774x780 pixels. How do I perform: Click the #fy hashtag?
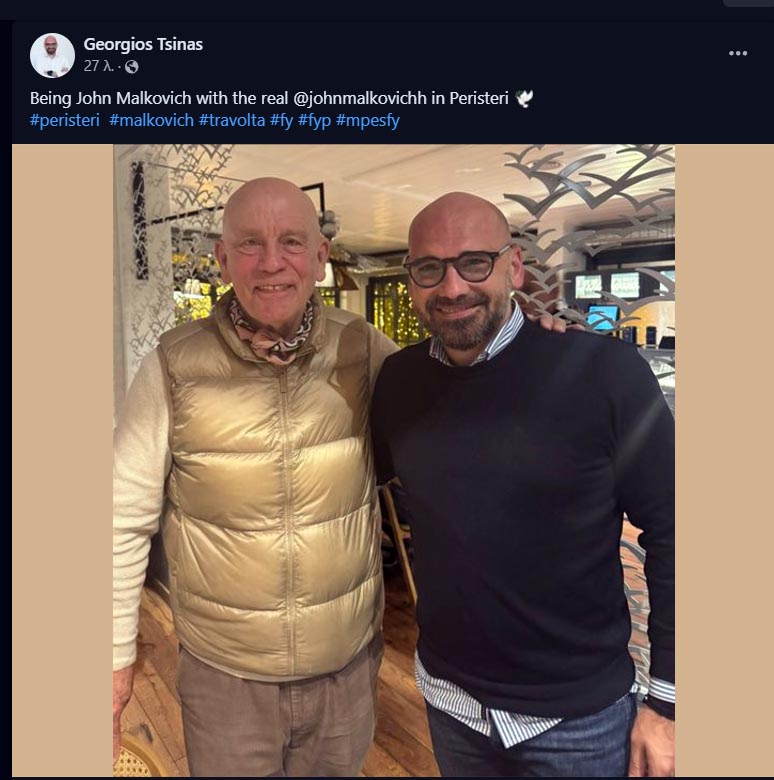tap(281, 121)
